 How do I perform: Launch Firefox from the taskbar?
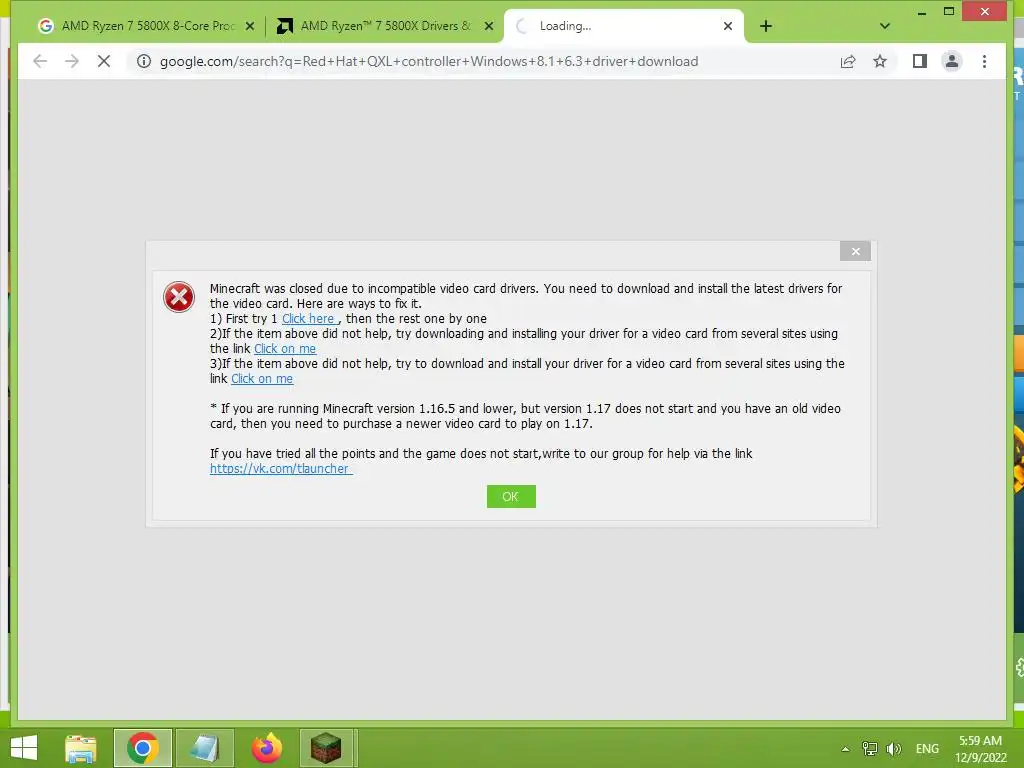267,748
